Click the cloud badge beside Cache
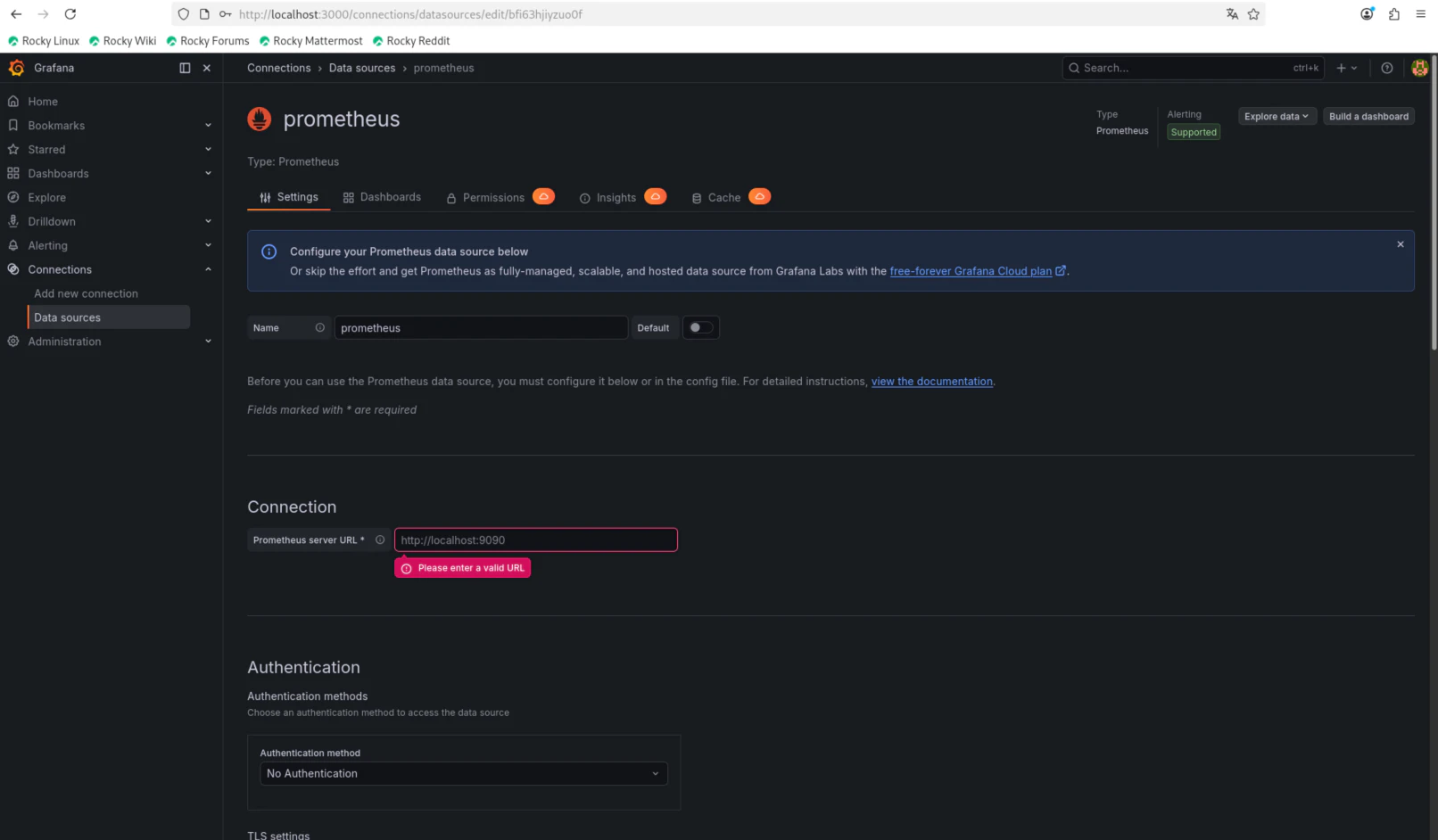The image size is (1438, 840). click(759, 196)
